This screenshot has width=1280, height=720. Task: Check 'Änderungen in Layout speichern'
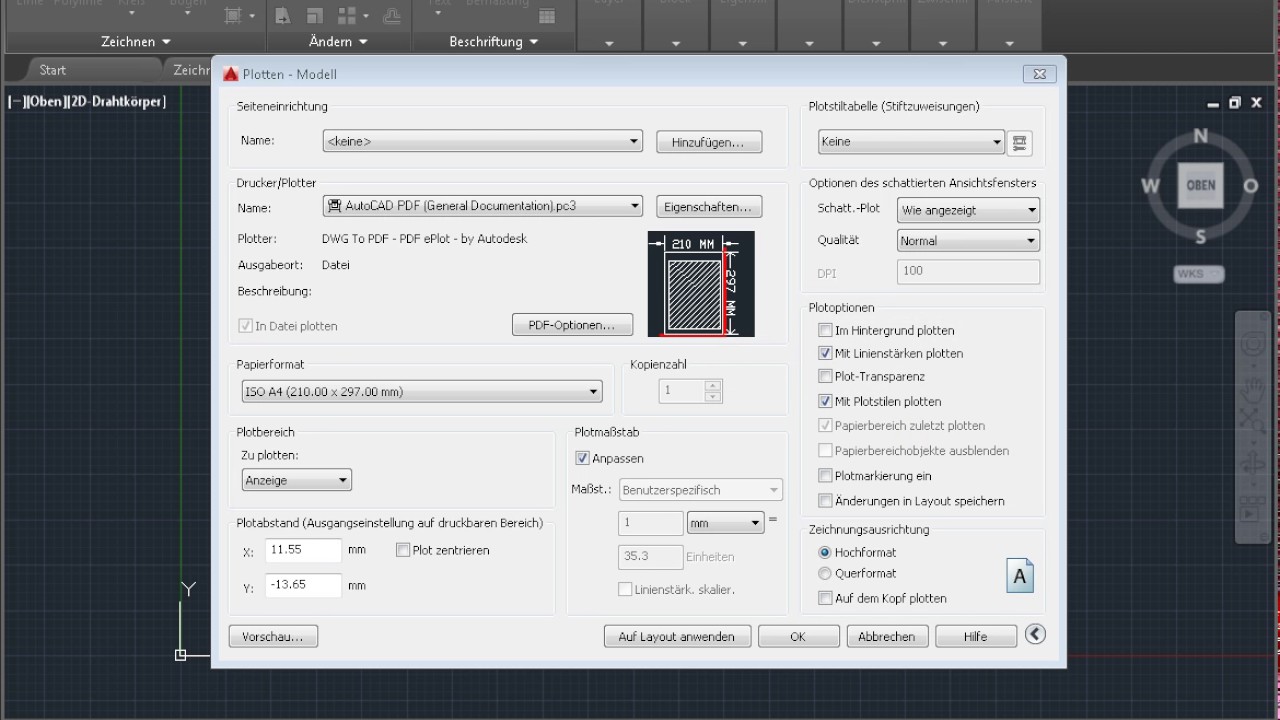point(825,501)
